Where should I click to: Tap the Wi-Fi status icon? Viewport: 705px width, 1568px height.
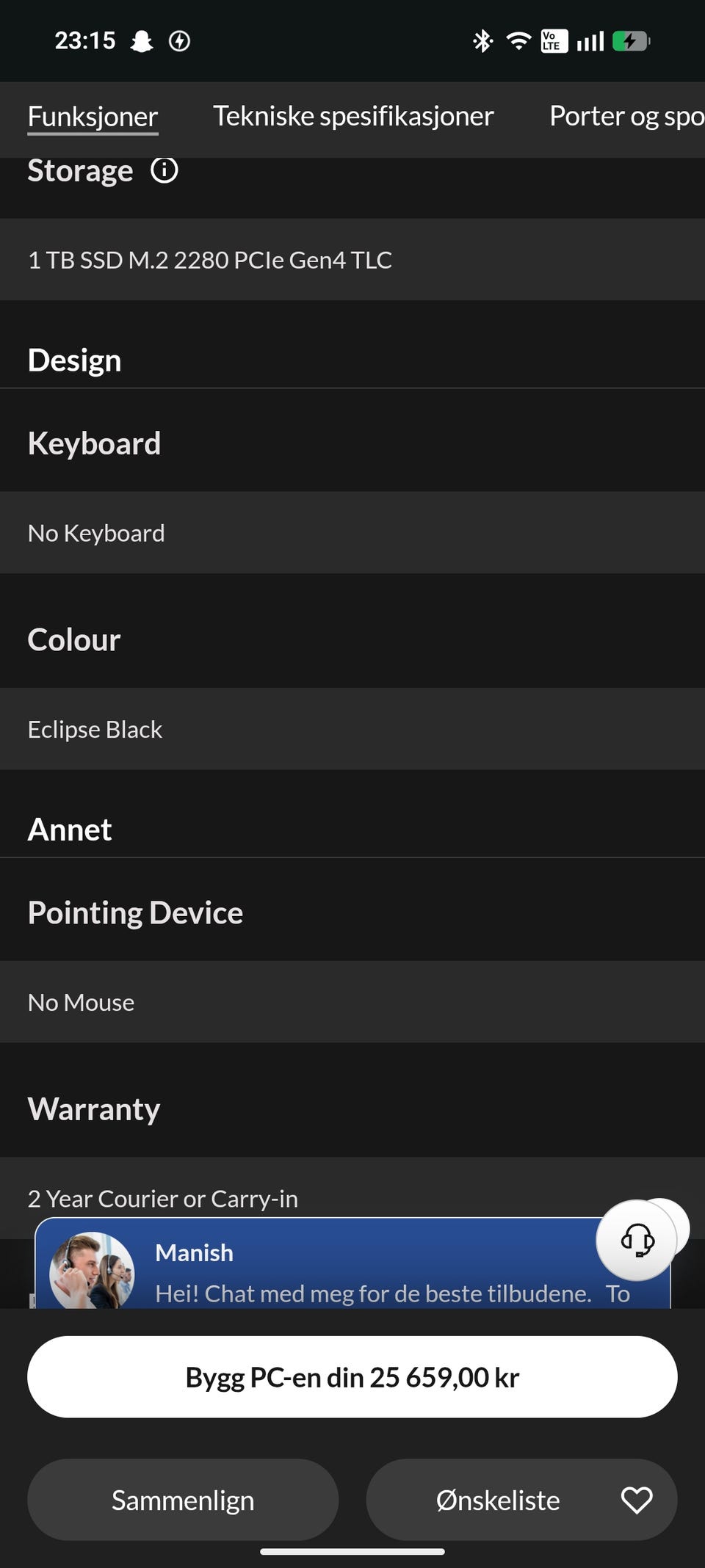[518, 41]
